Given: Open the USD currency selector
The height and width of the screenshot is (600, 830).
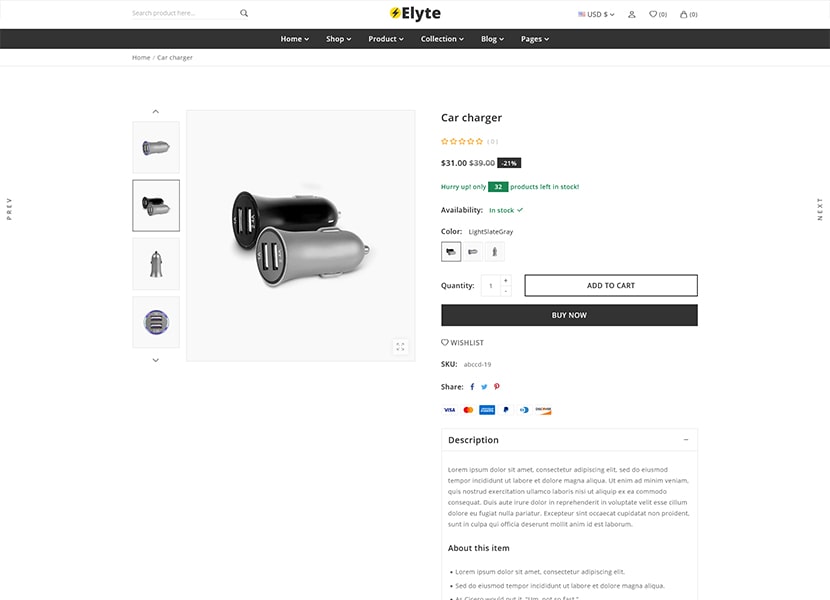Looking at the screenshot, I should point(595,13).
